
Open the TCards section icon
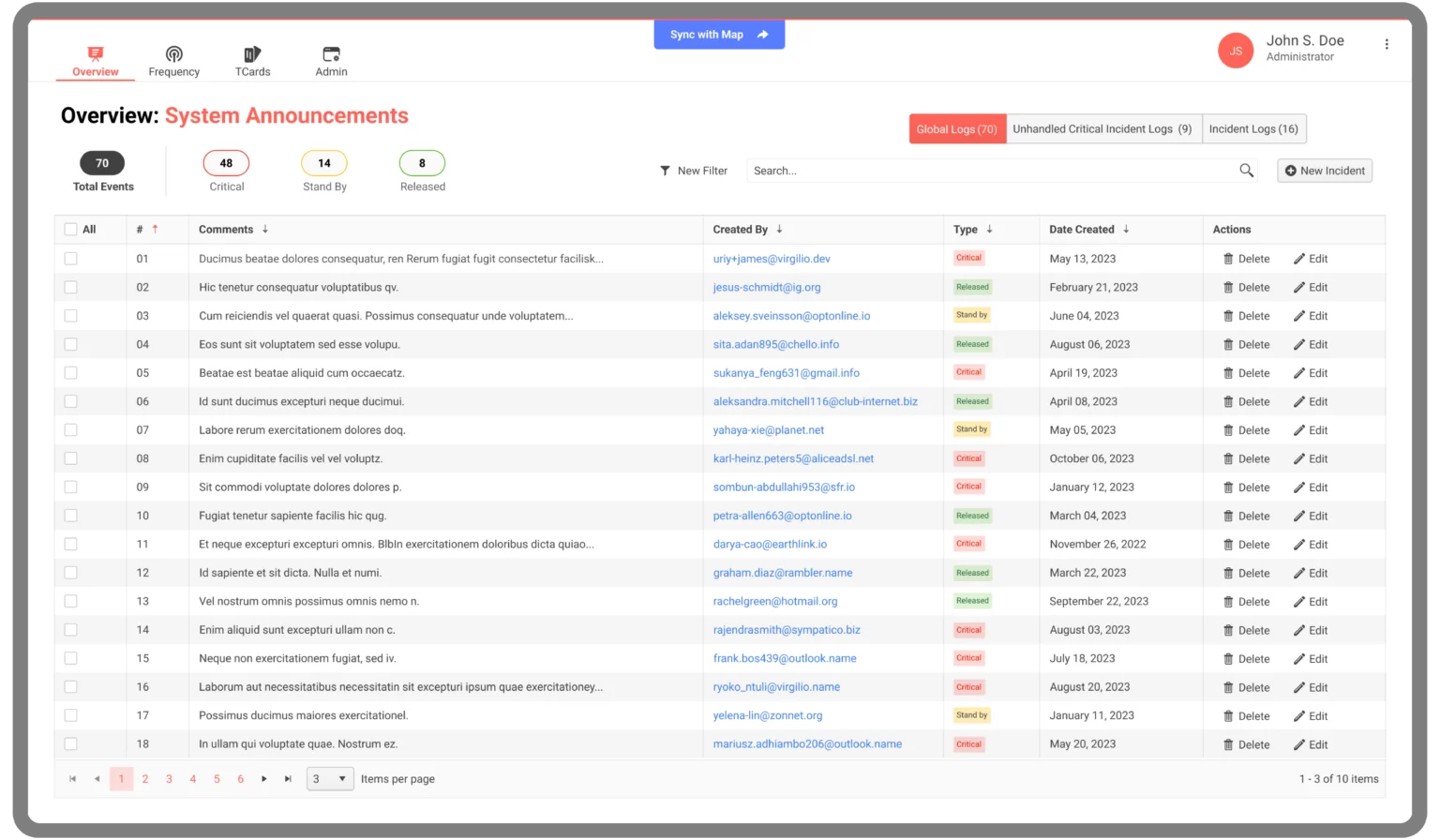pyautogui.click(x=252, y=53)
